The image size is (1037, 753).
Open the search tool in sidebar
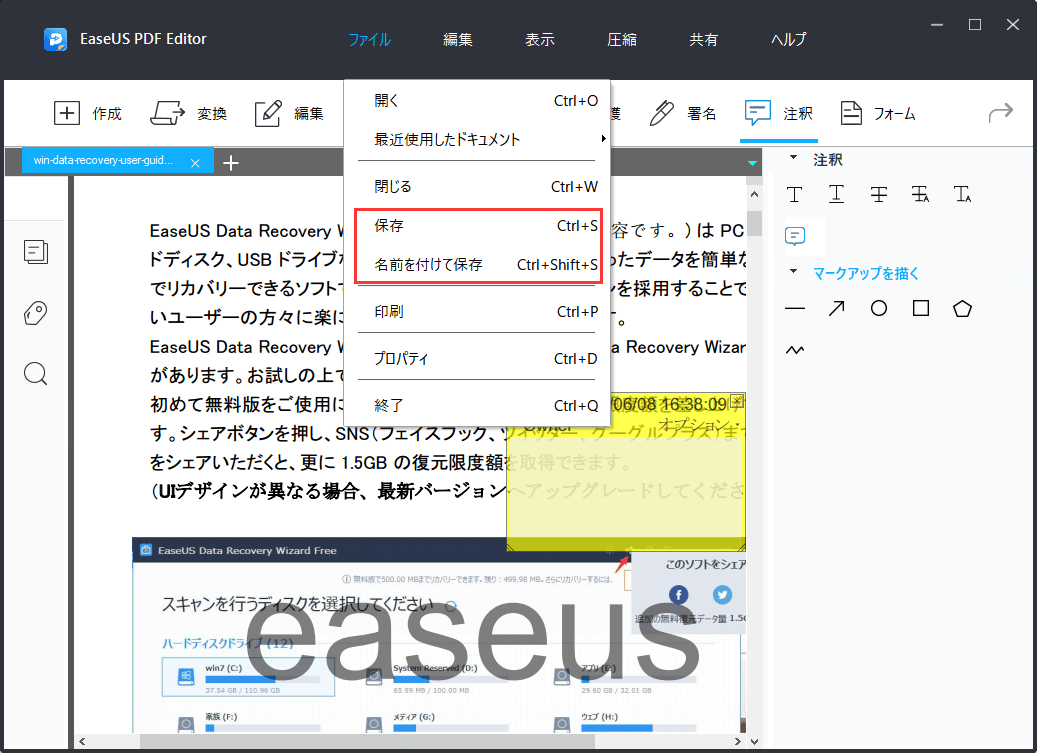36,373
